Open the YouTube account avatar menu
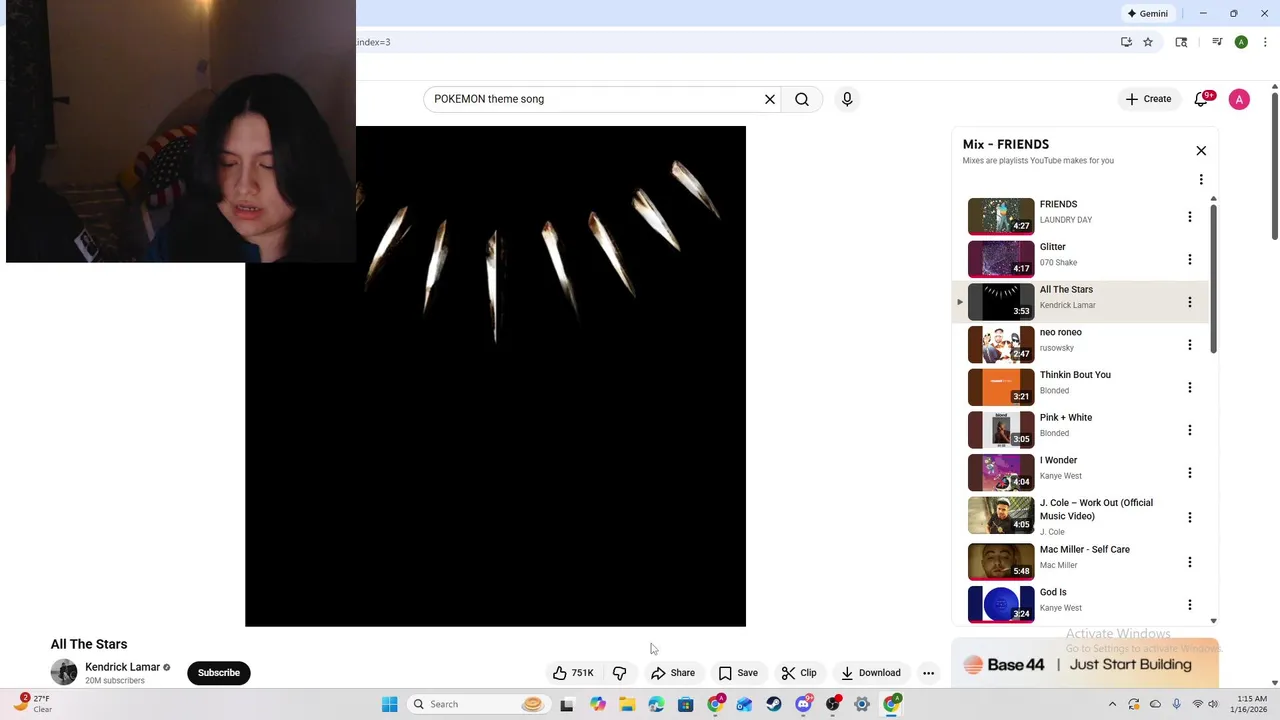Image resolution: width=1280 pixels, height=720 pixels. (x=1239, y=99)
